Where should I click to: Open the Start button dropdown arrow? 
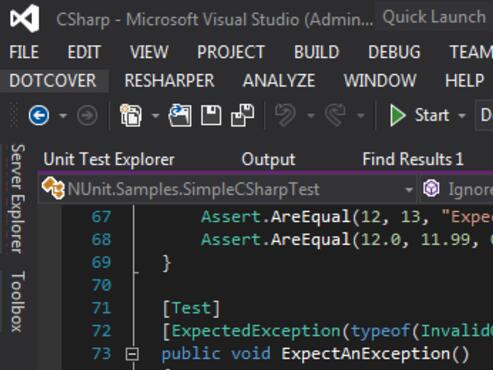[x=462, y=116]
